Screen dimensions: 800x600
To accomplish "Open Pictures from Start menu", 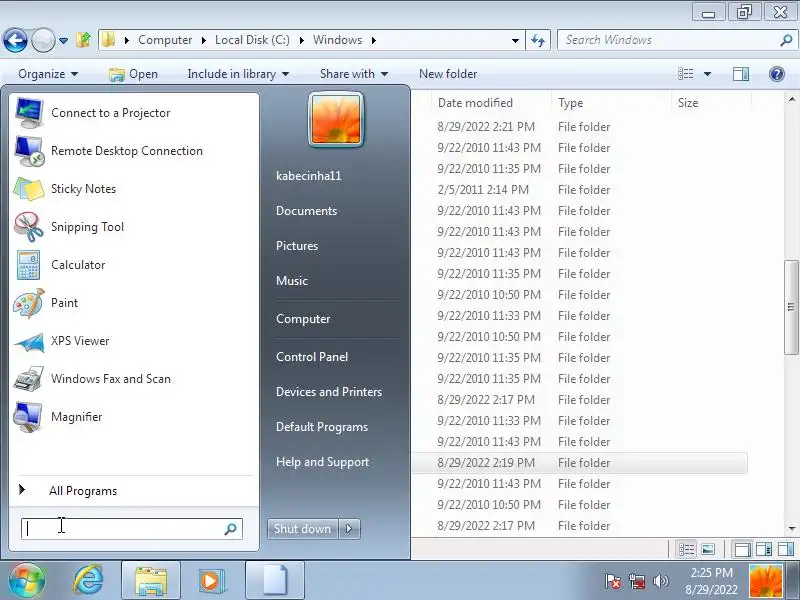I will click(x=297, y=246).
